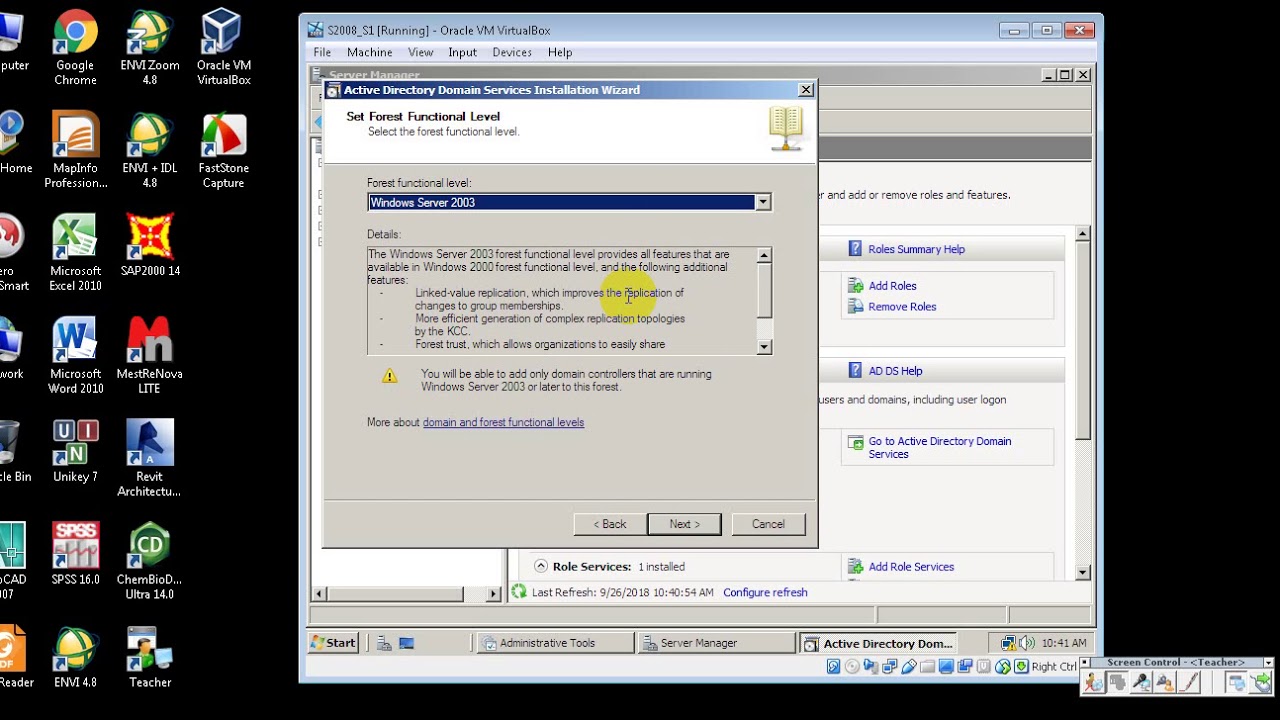Switch to Administrative Tools taskbar button
The image size is (1280, 720).
[x=555, y=643]
